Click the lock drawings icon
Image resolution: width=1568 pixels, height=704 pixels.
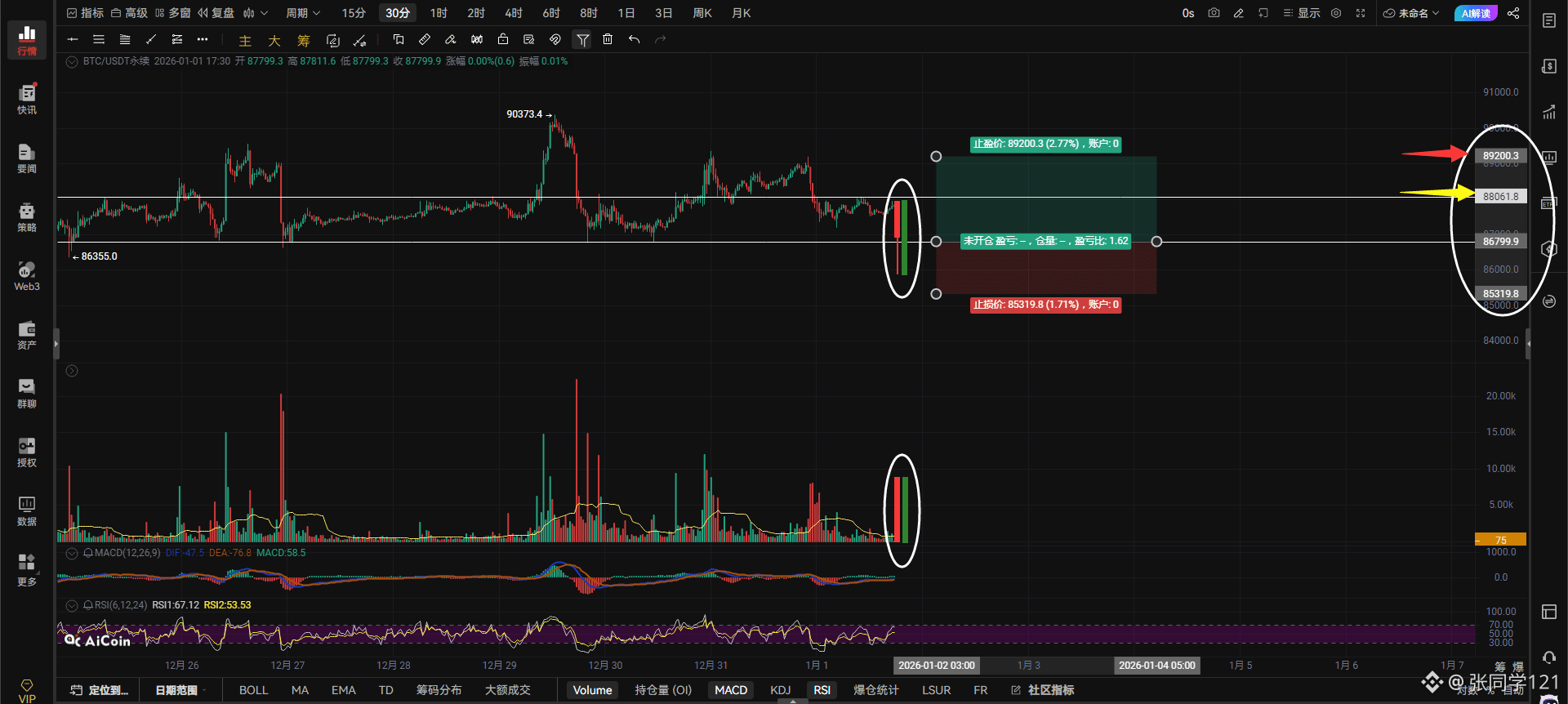pyautogui.click(x=503, y=39)
